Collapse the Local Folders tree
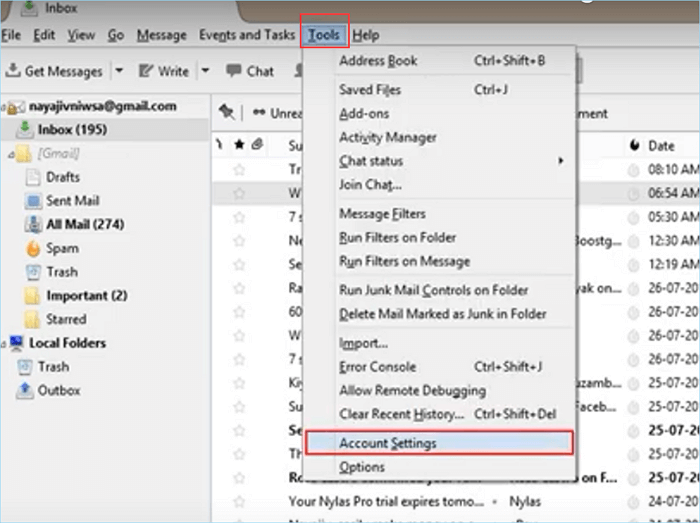 (4, 344)
